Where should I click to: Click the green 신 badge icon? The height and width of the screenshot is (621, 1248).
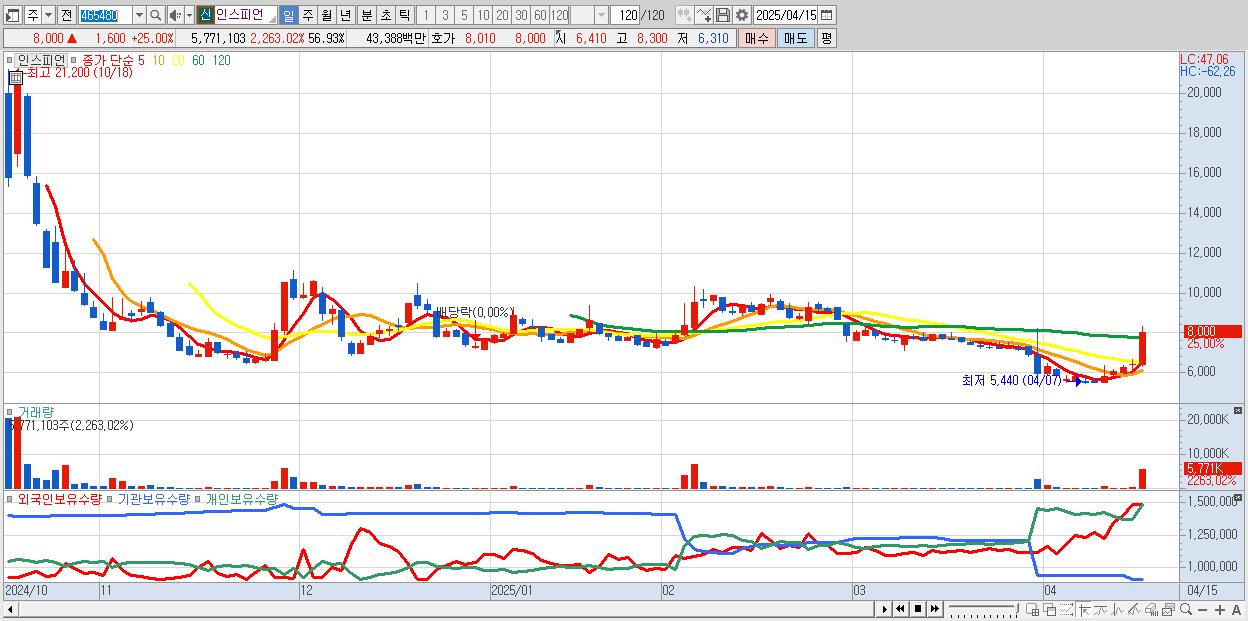(x=205, y=15)
